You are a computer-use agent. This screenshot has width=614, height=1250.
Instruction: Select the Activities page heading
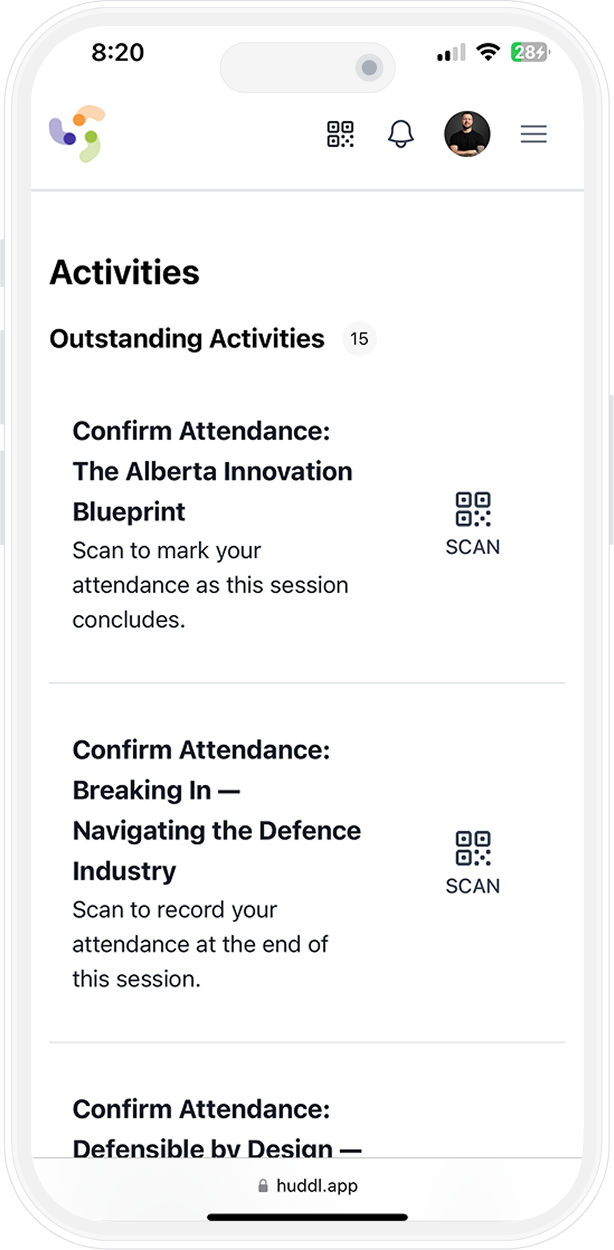point(124,272)
